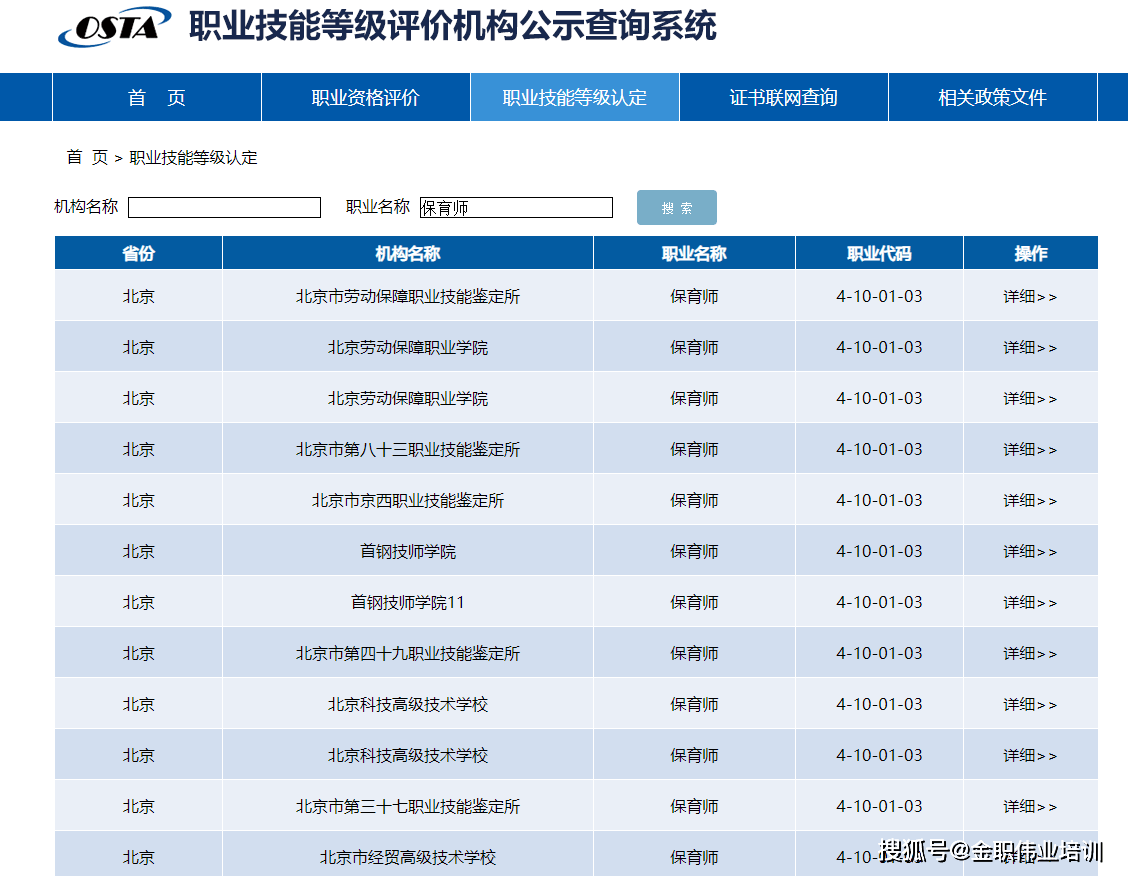Click the 操作 column header
Image resolution: width=1128 pixels, height=876 pixels.
pyautogui.click(x=1030, y=253)
